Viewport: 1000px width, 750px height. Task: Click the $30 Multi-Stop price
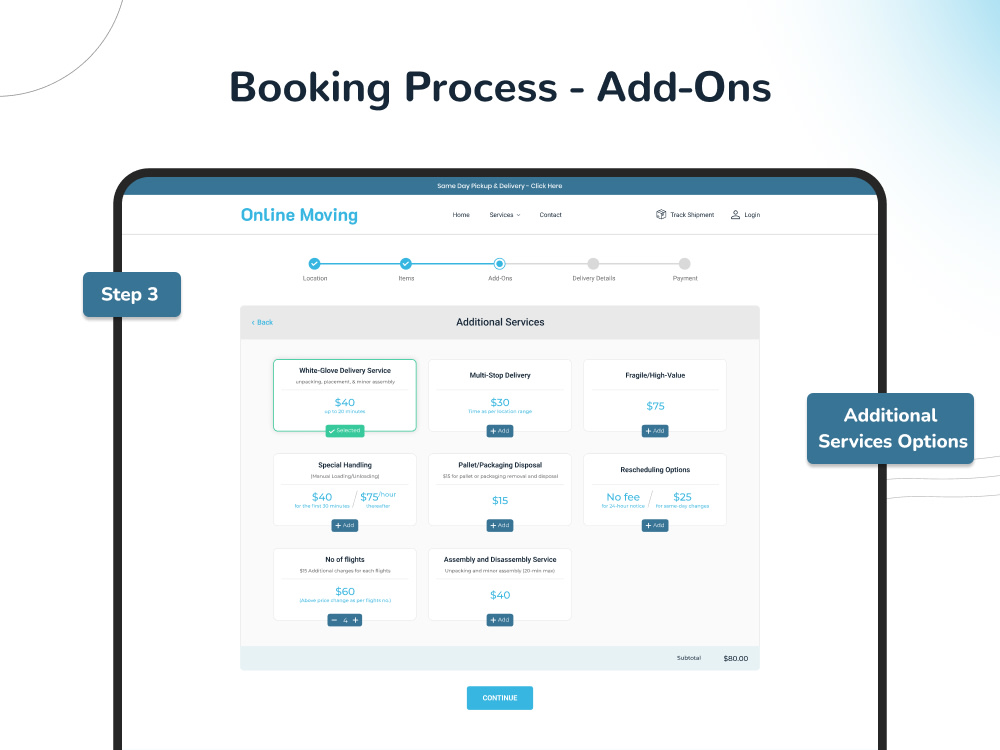(x=500, y=402)
